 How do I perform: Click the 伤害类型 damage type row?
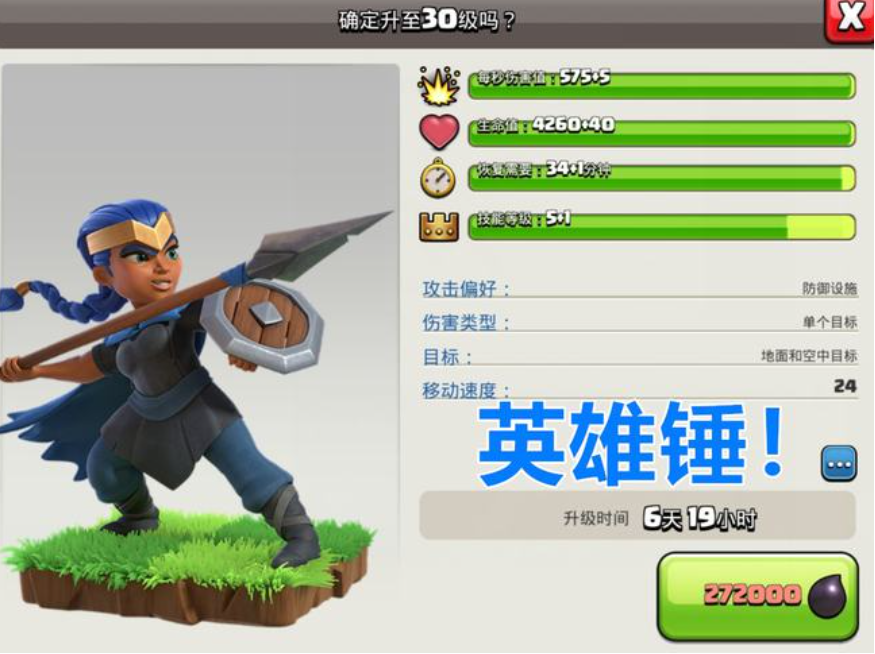(640, 322)
